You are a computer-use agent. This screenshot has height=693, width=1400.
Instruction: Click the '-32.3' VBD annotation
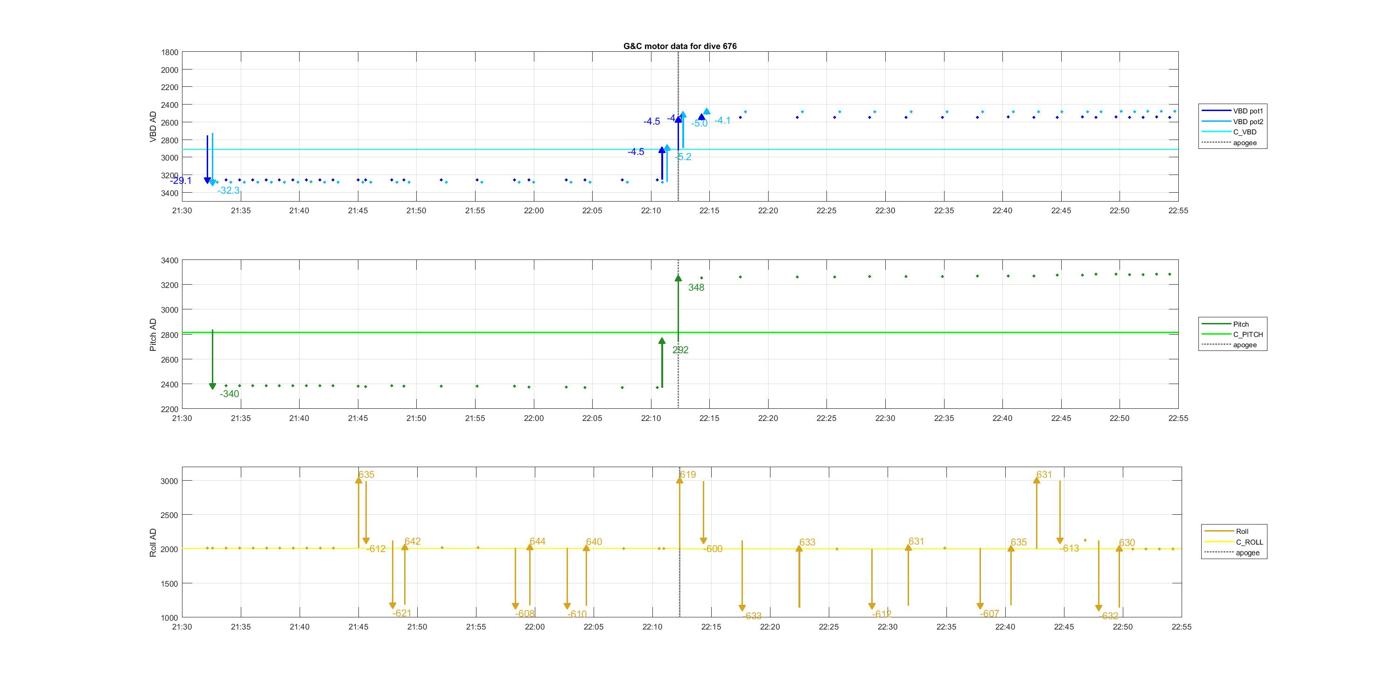click(229, 190)
